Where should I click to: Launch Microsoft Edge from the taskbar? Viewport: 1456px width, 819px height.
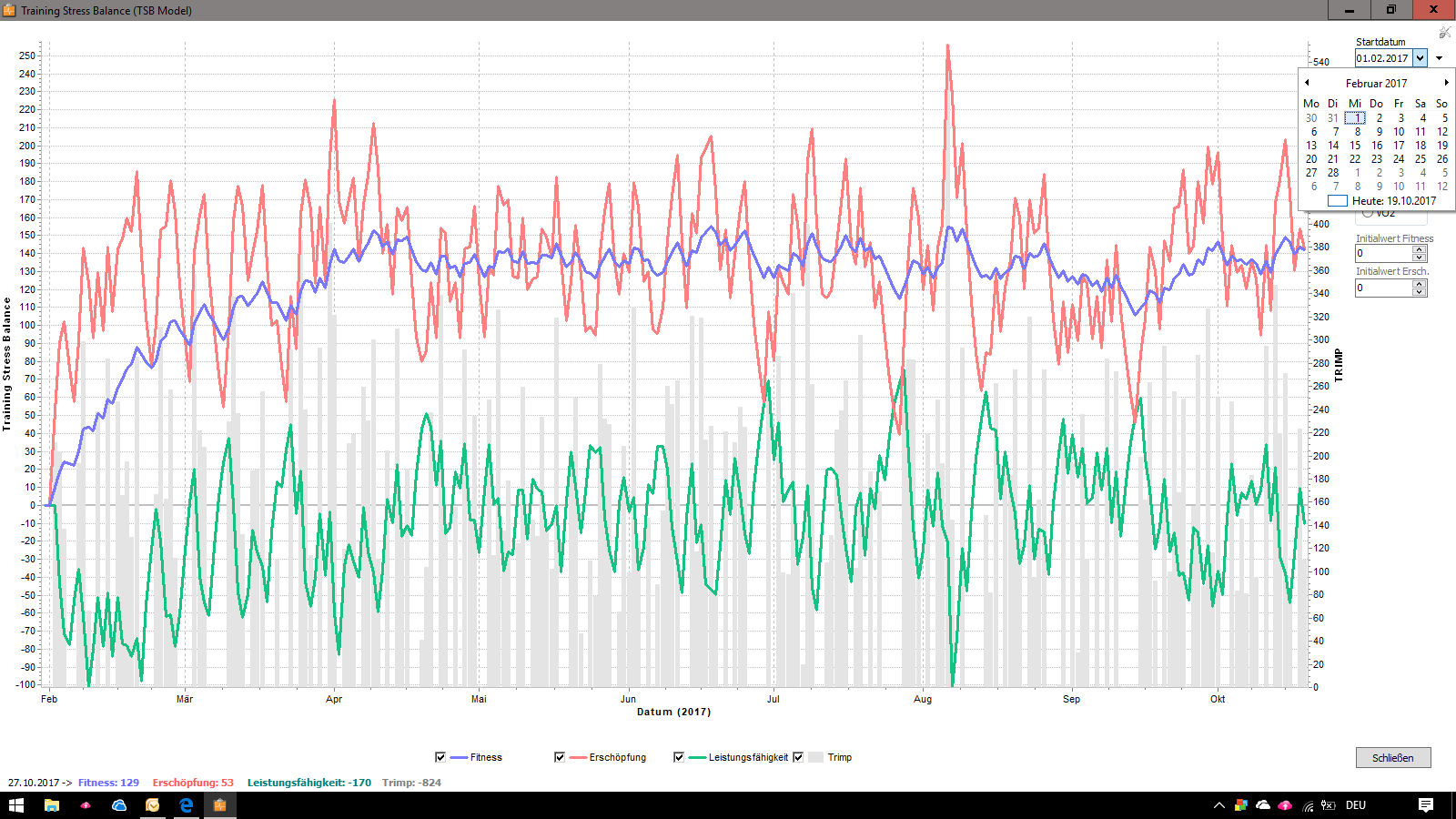coord(186,805)
